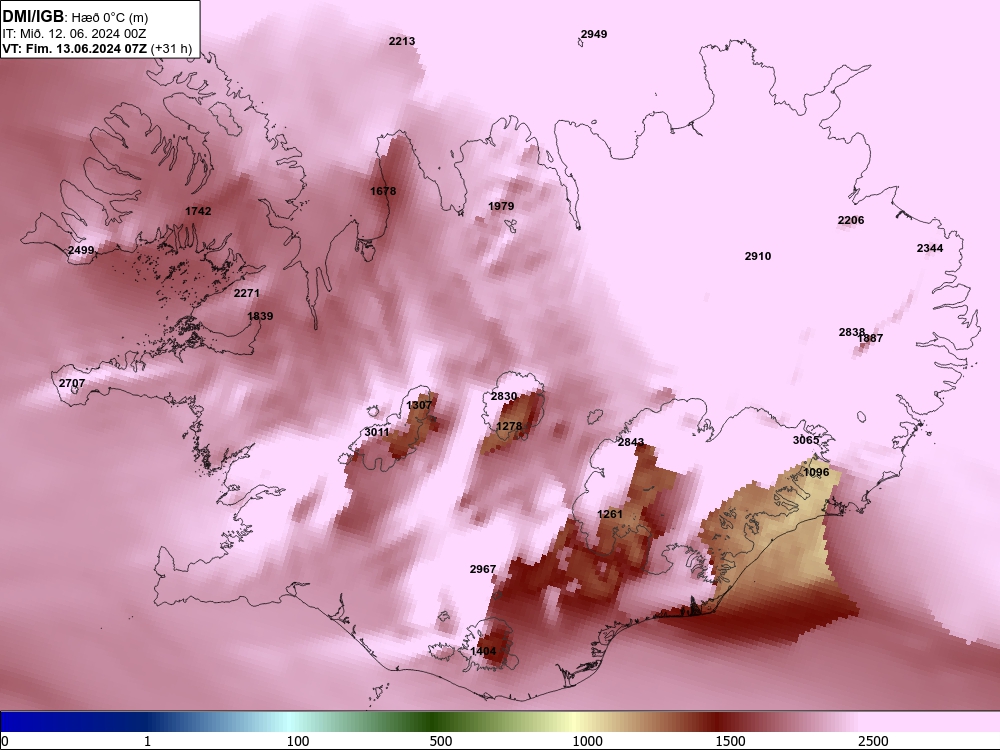This screenshot has width=1000, height=750.
Task: Click the map value 2213
Action: click(402, 41)
